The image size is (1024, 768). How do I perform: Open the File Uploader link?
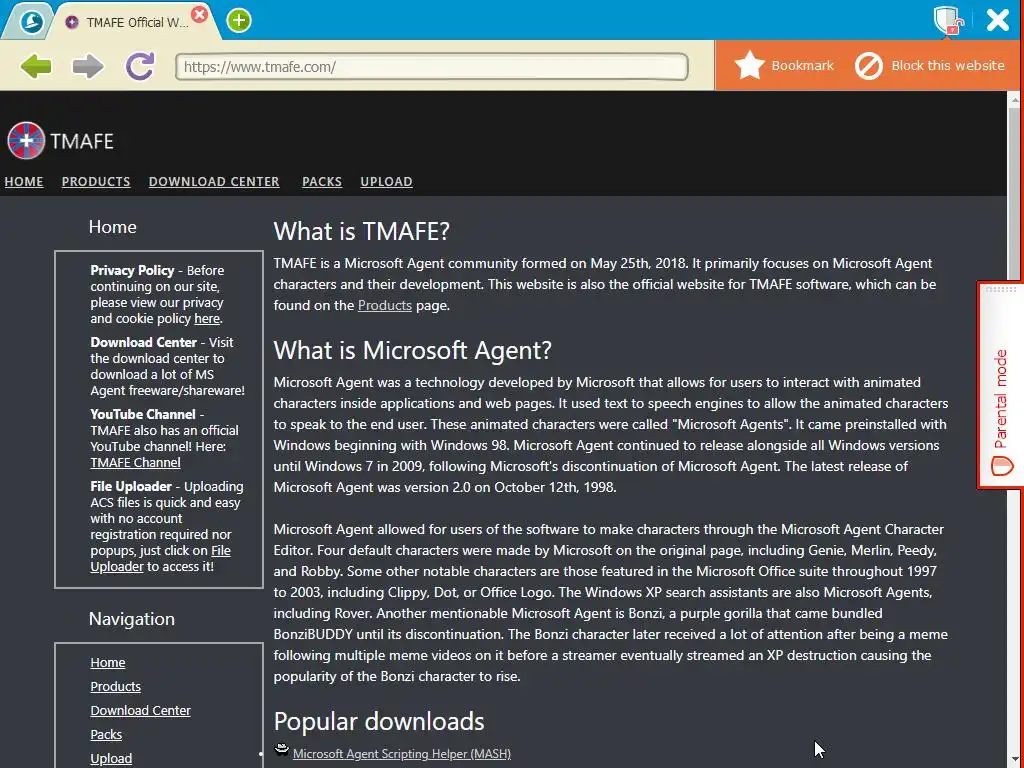pos(161,558)
